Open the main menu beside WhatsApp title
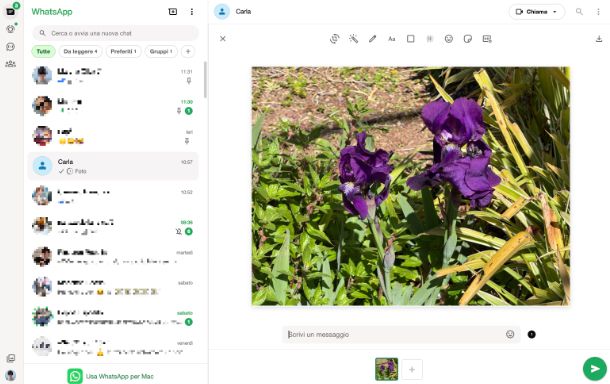The height and width of the screenshot is (384, 610). click(x=191, y=12)
